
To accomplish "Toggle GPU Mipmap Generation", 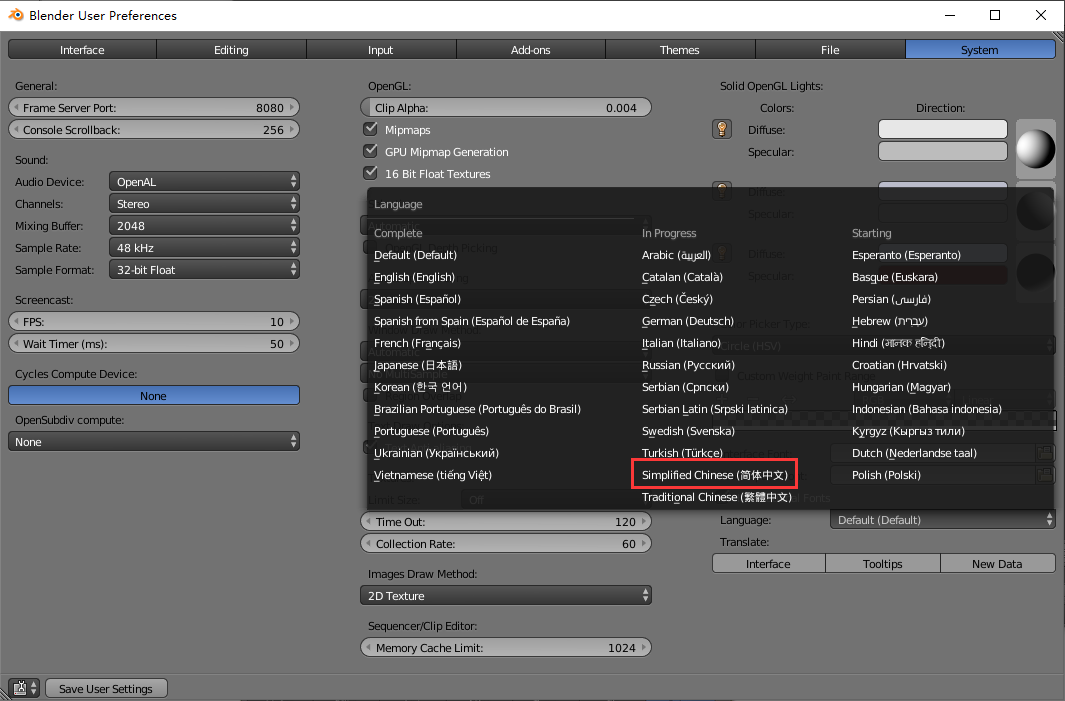I will tap(370, 150).
